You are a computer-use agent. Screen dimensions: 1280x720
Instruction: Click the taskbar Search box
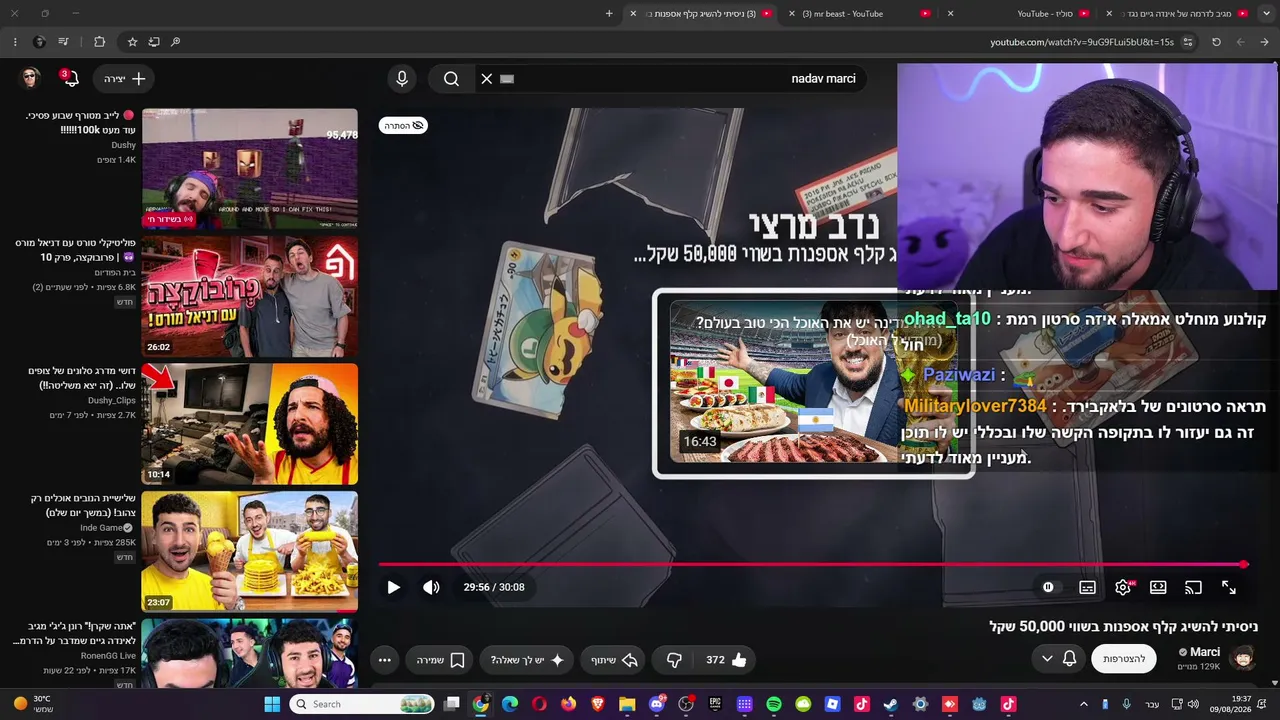pos(362,704)
